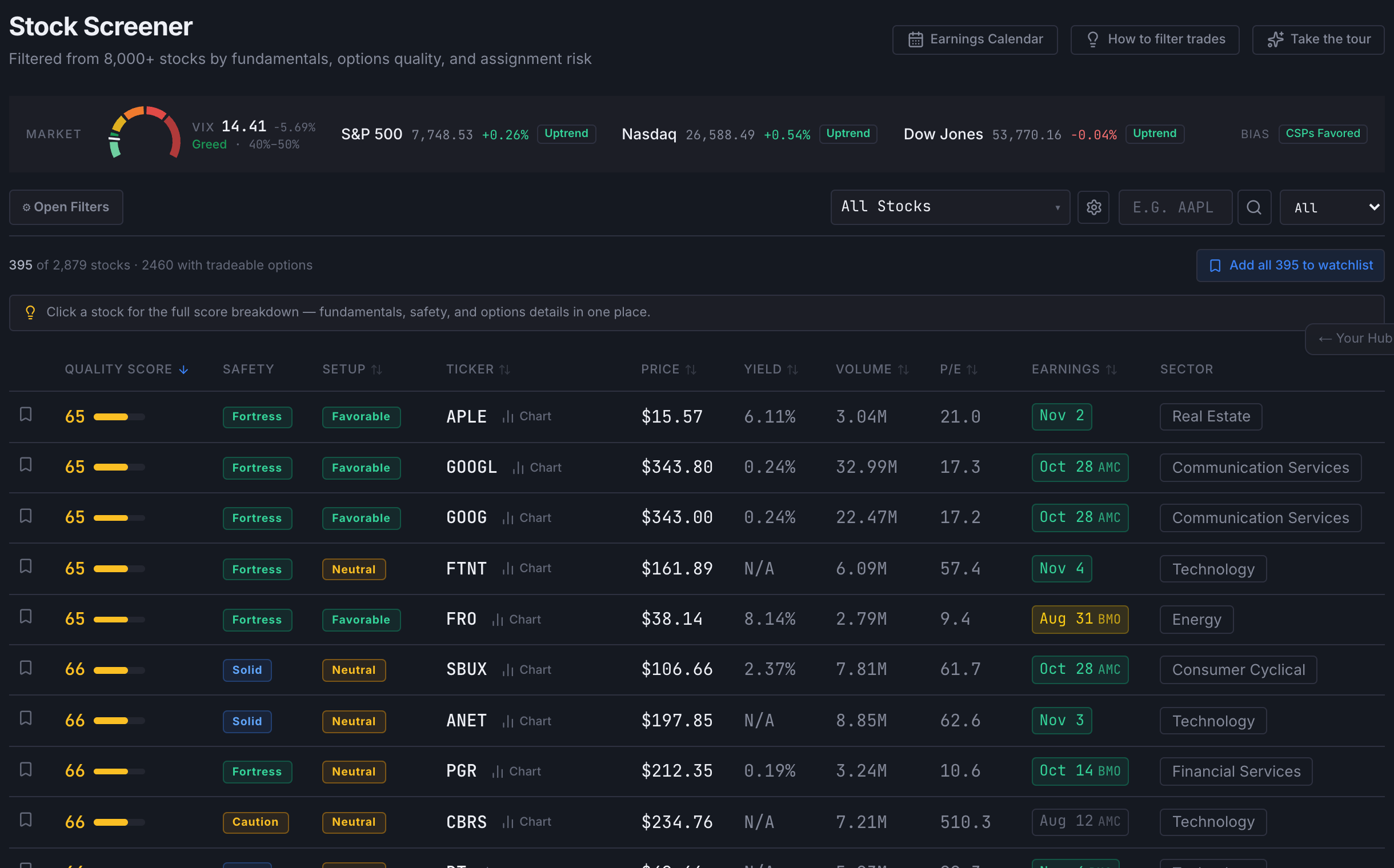Bookmark the SBUX row
1394x868 pixels.
(25, 668)
